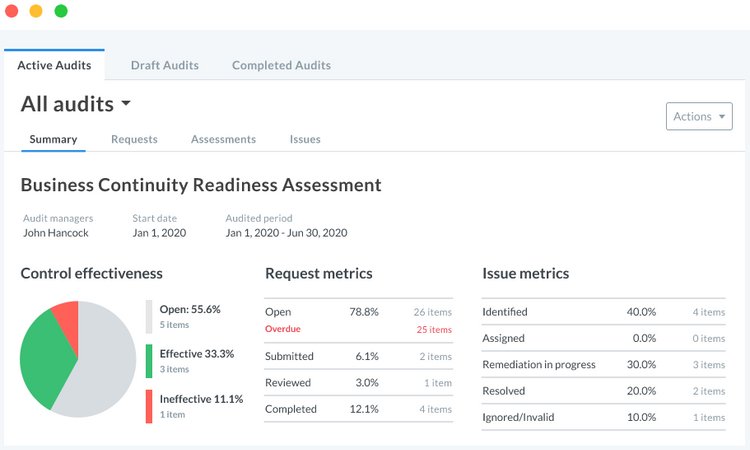Click the 1 item link for Reviewed requests

tap(438, 383)
